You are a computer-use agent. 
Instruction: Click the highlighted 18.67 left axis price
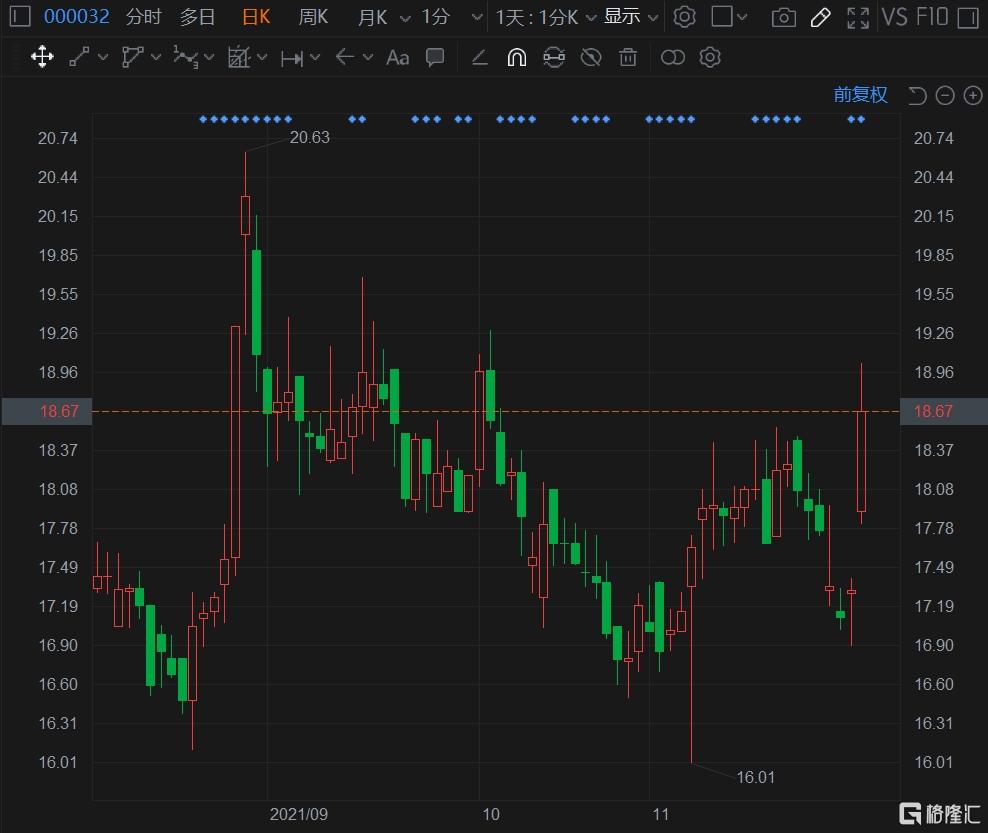coord(47,411)
